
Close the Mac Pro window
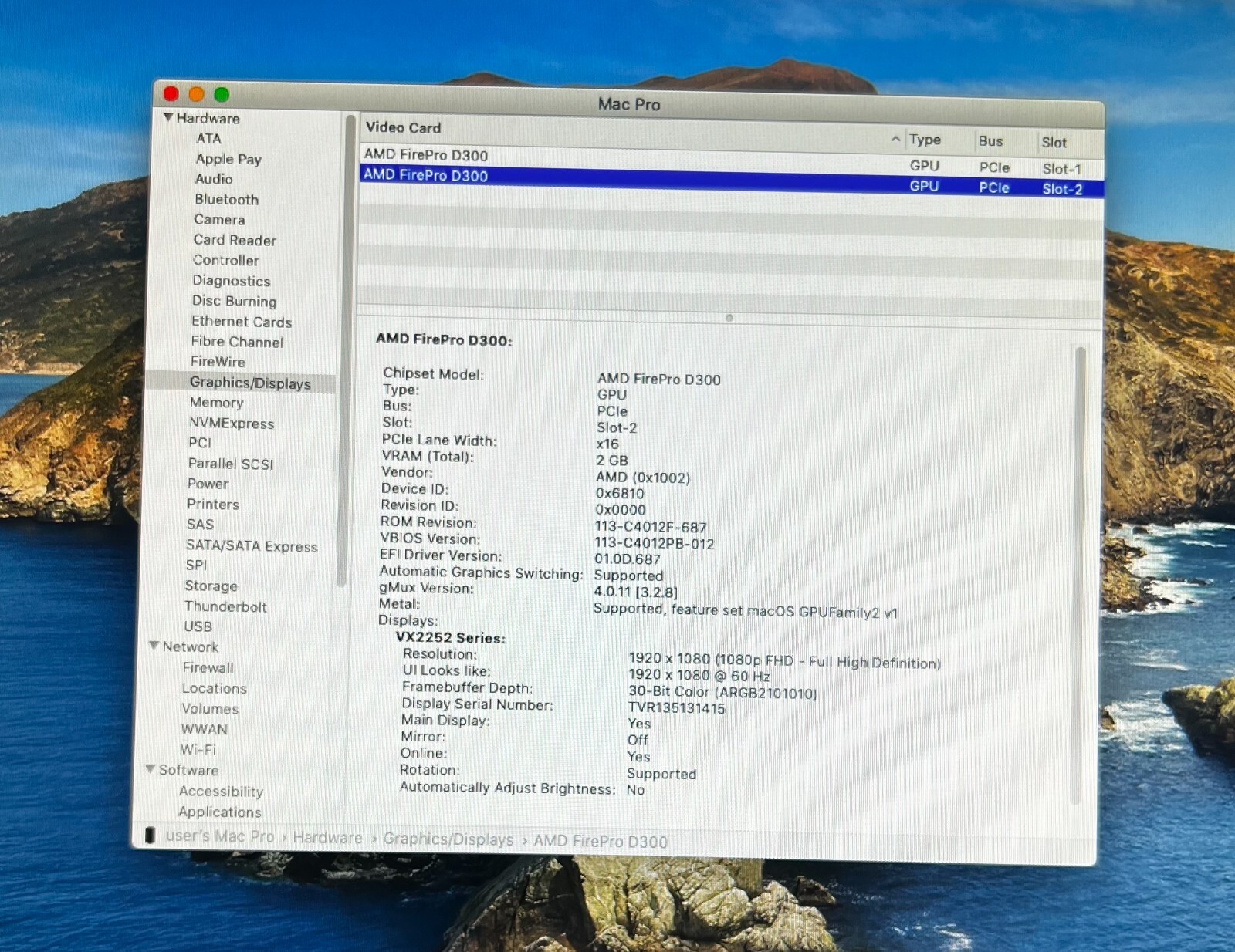tap(171, 93)
